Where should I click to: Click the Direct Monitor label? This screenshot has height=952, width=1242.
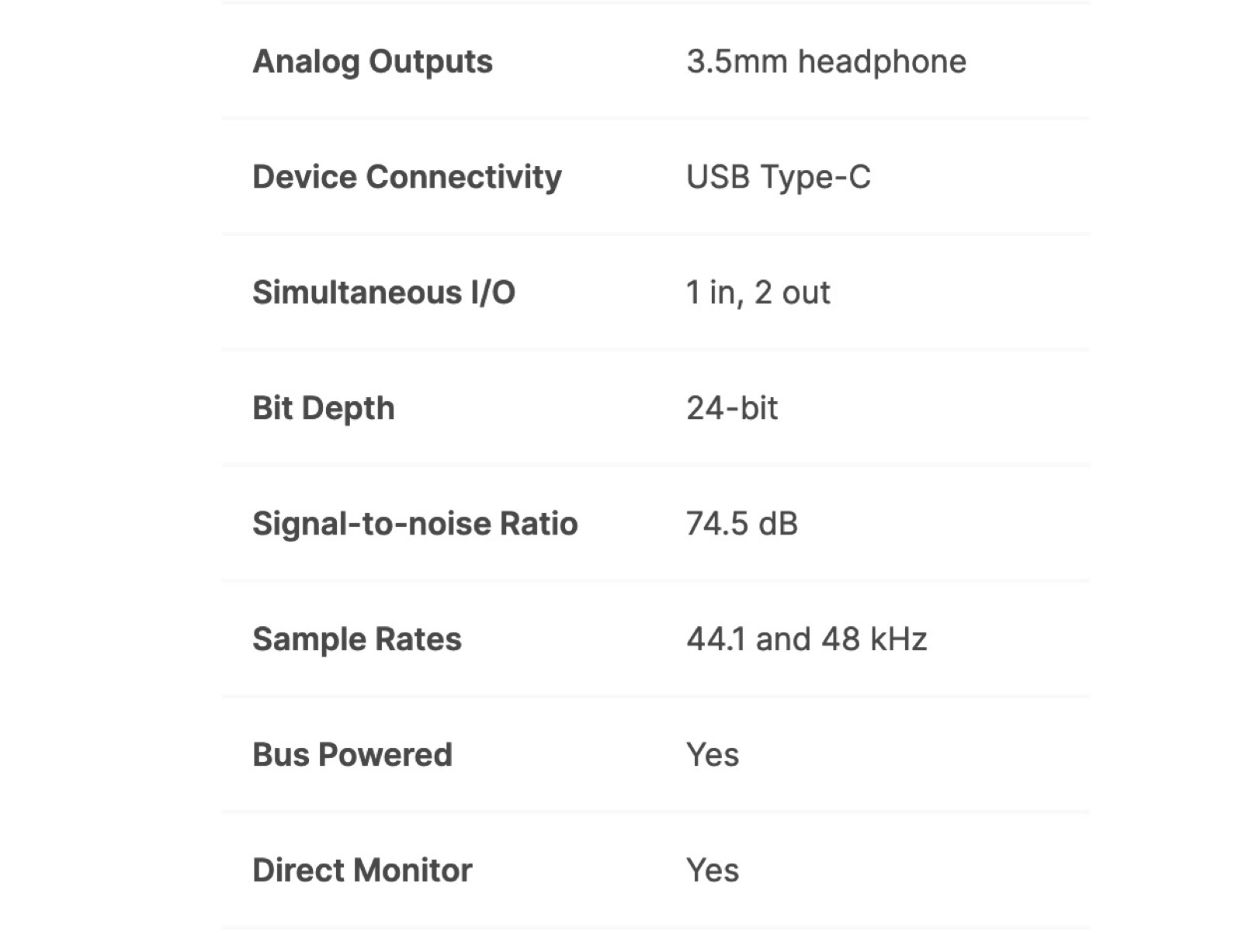pos(362,871)
